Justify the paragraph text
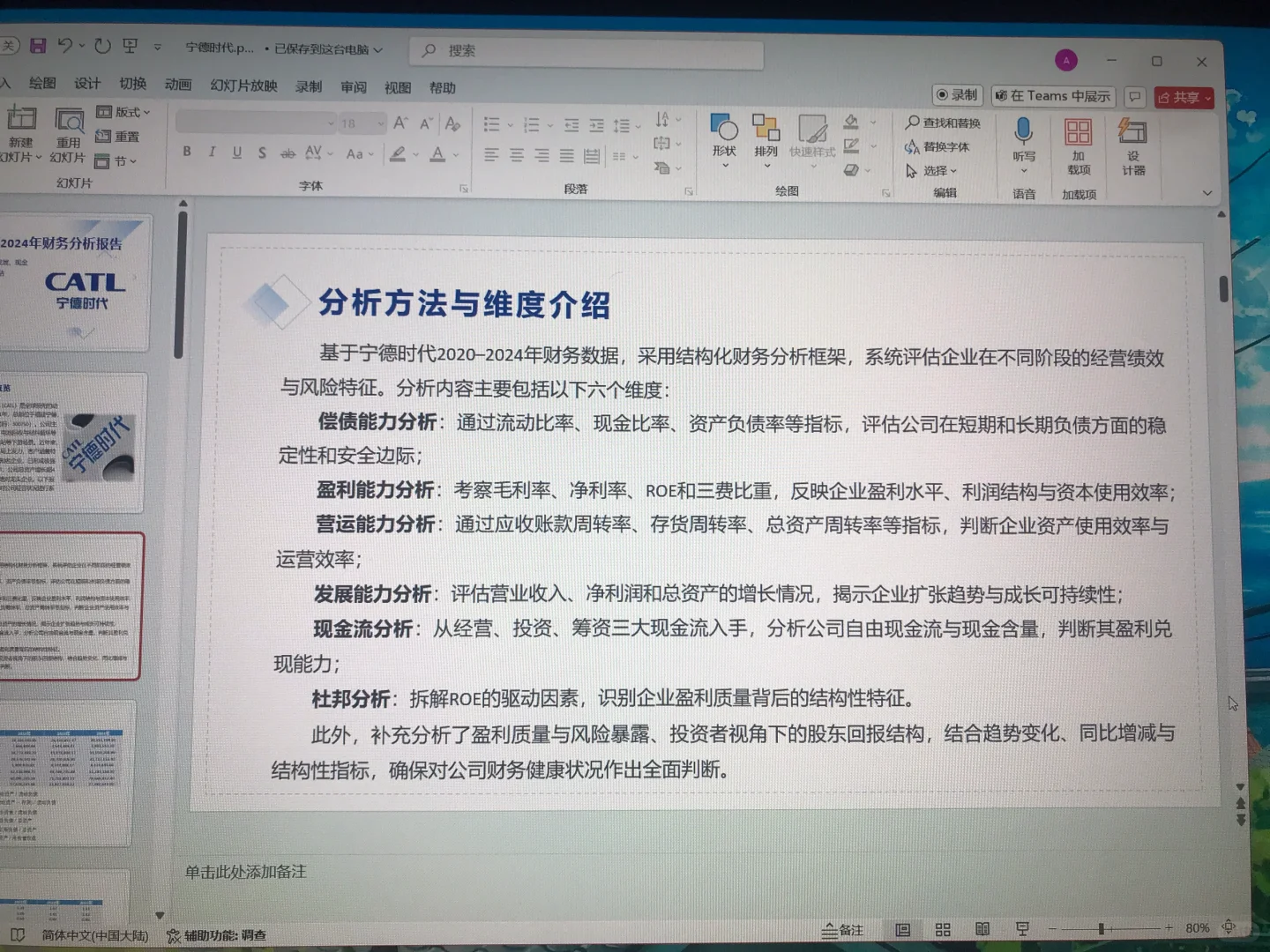This screenshot has height=952, width=1270. pos(567,156)
